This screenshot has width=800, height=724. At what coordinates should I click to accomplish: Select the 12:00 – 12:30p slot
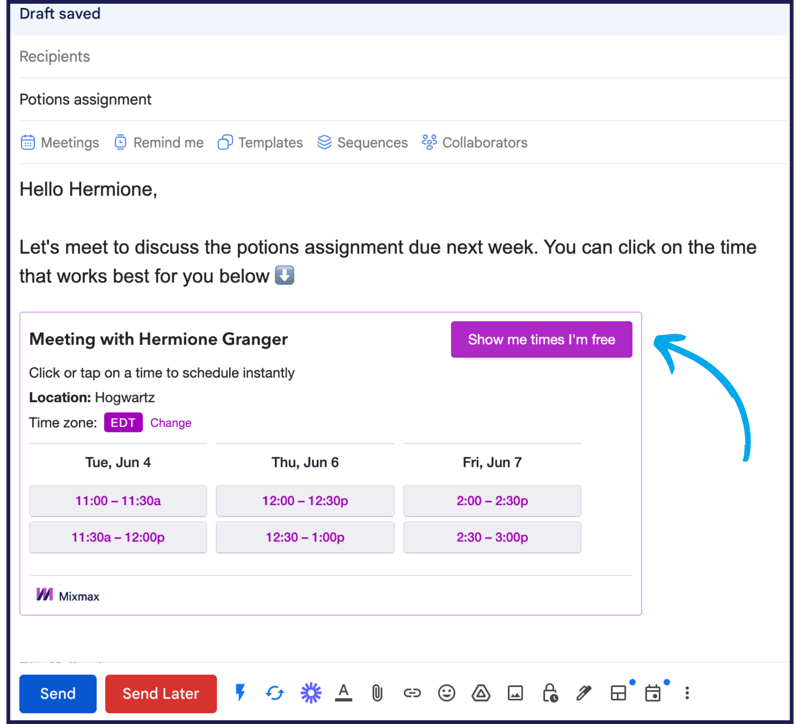coord(305,501)
